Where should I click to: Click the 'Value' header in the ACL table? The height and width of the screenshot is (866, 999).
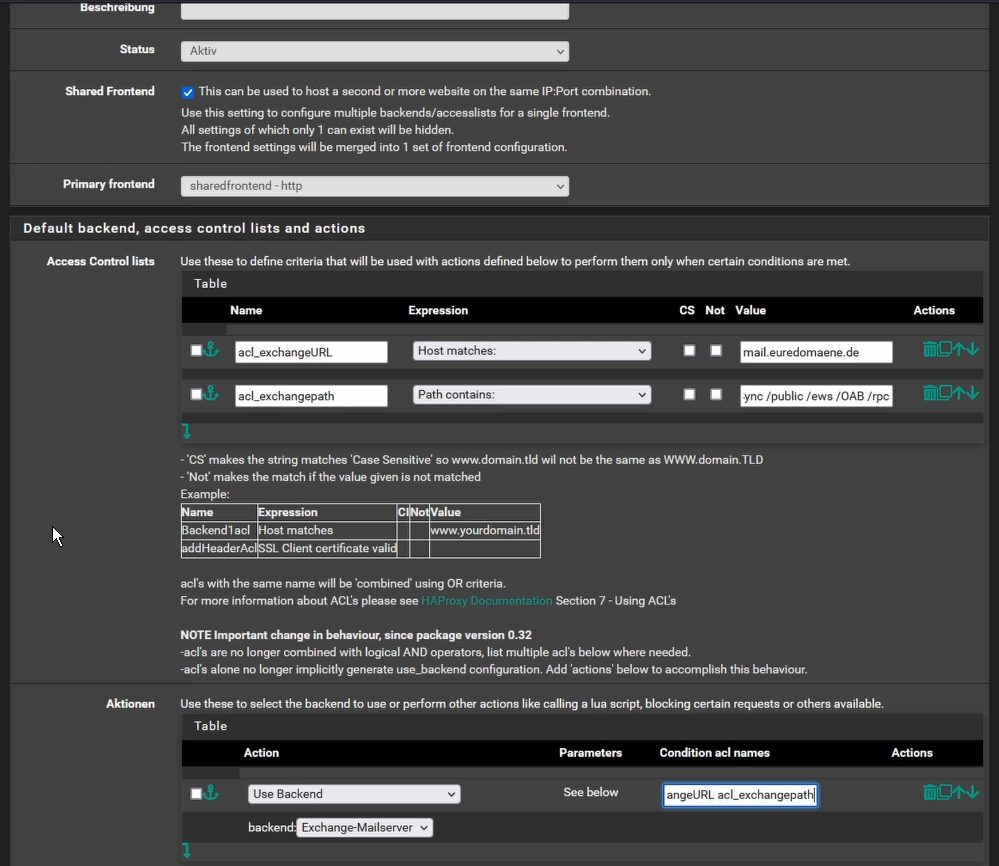pyautogui.click(x=751, y=310)
